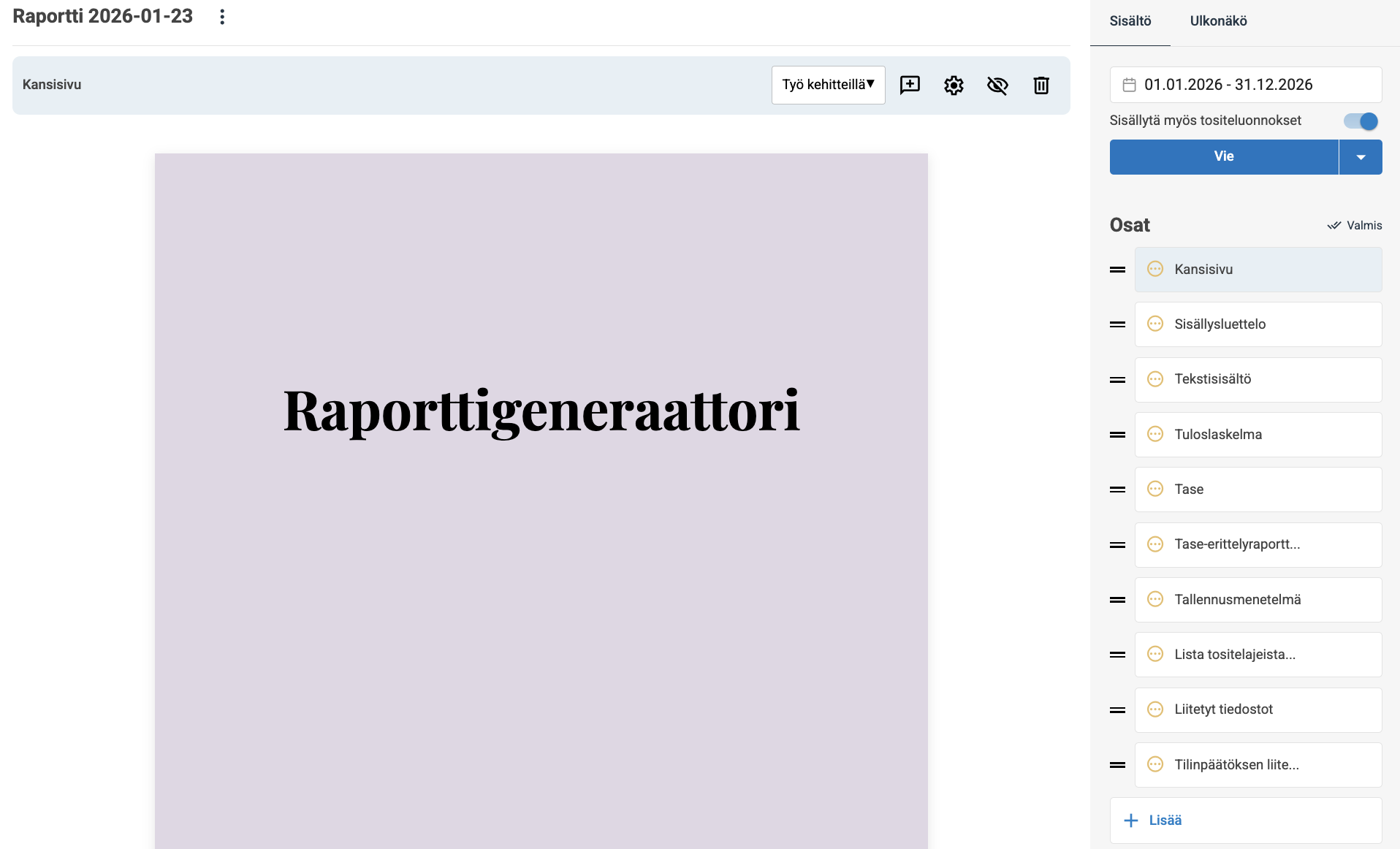Click the calendar icon in the date field
The image size is (1400, 849).
coord(1129,85)
